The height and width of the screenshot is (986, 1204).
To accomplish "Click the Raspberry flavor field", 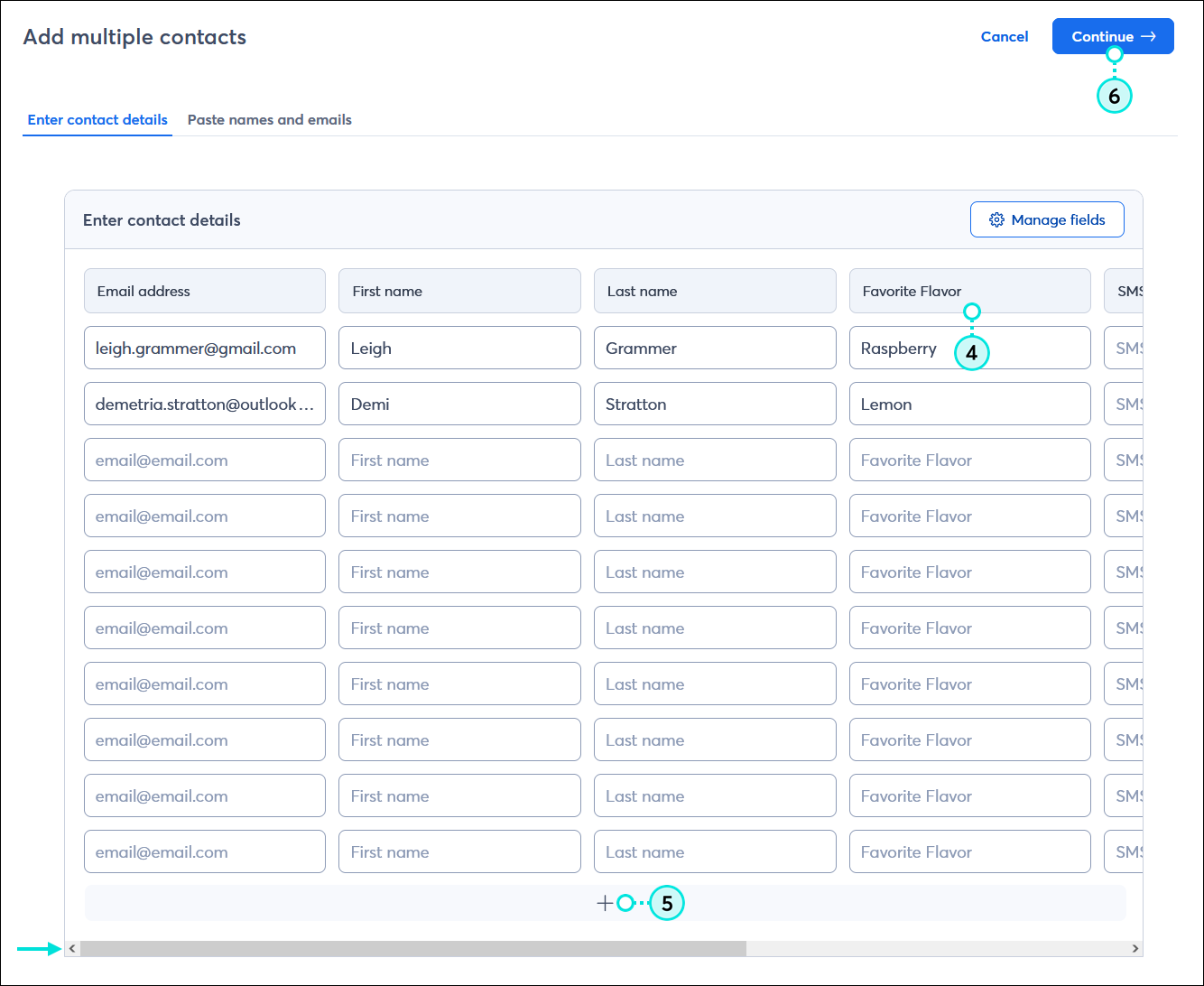I will (970, 348).
